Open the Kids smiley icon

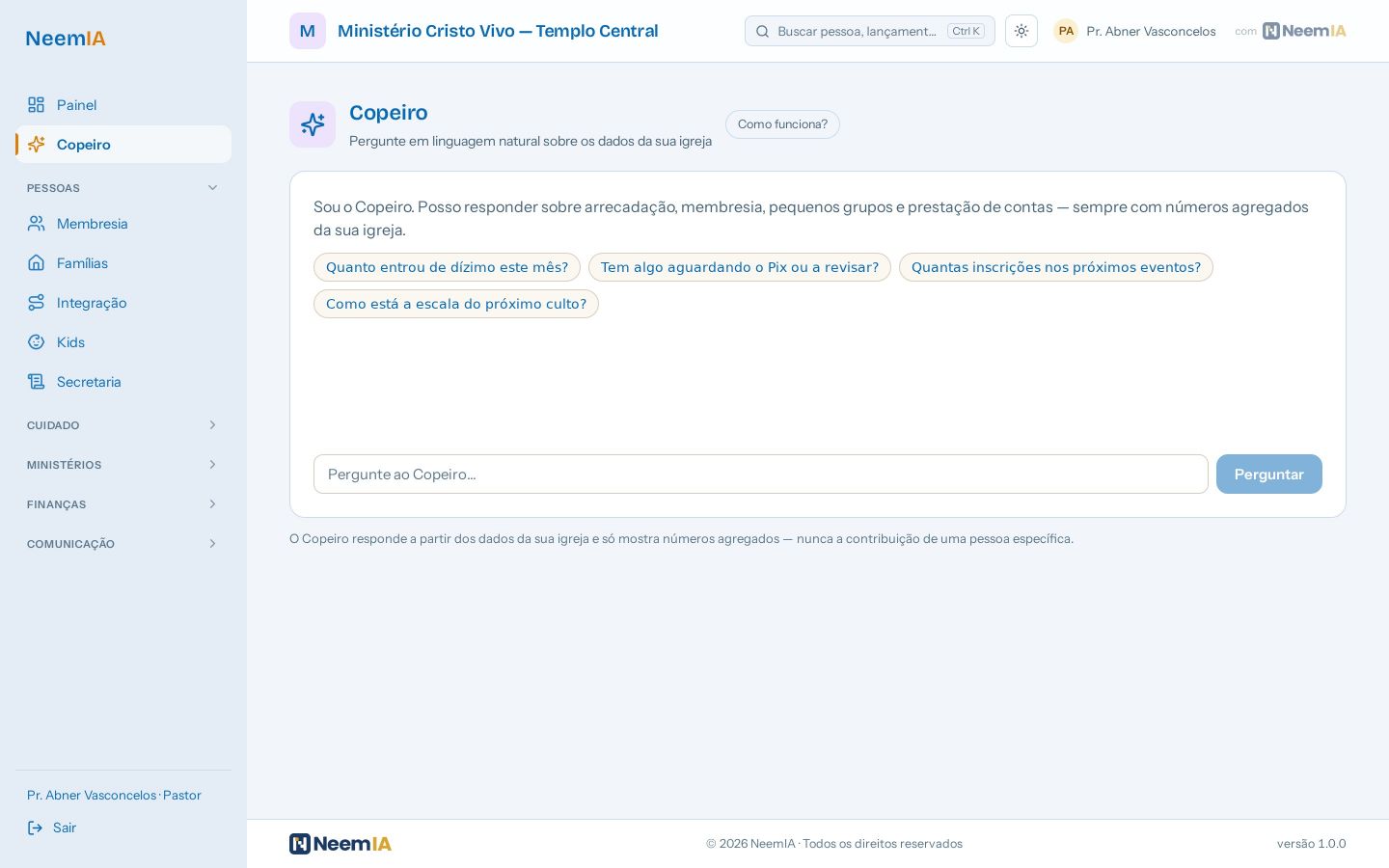click(36, 342)
